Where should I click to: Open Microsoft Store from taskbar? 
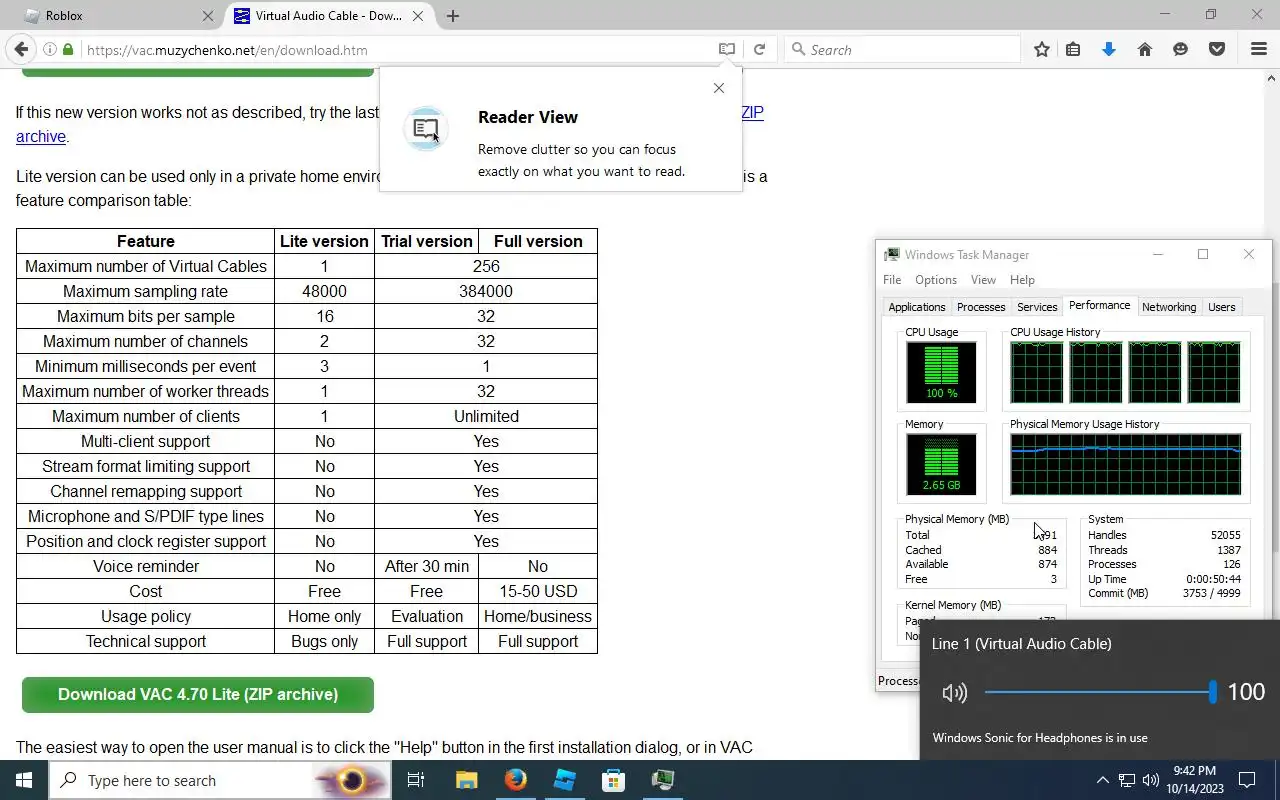coord(613,780)
